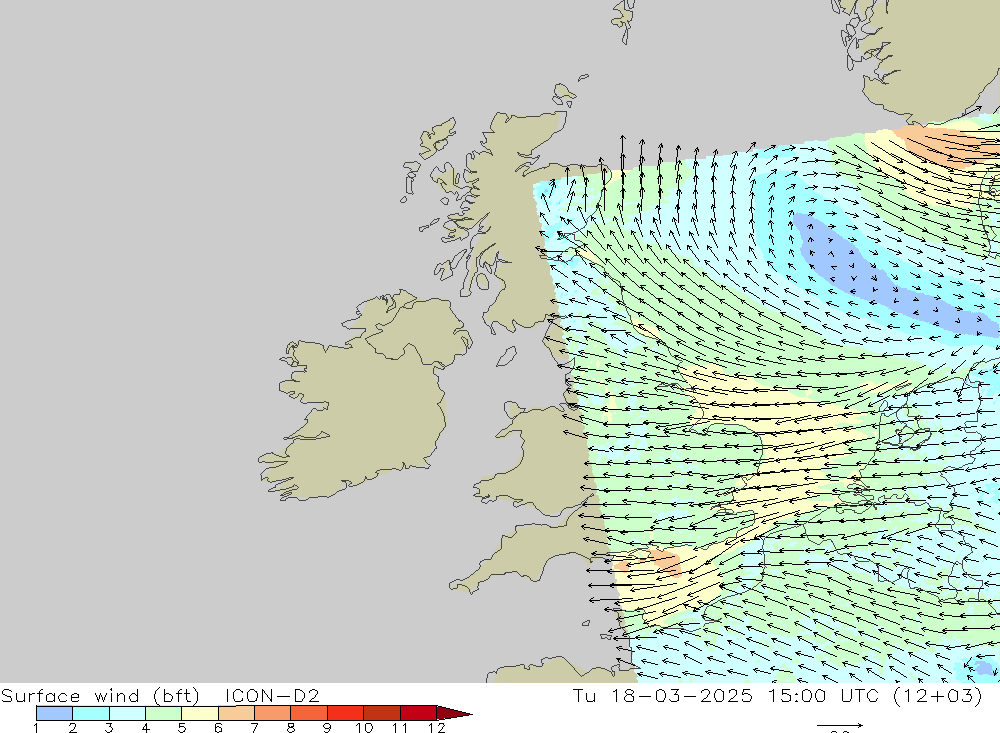Click the Beaufort 10 dark red-brown swatch

point(381,713)
